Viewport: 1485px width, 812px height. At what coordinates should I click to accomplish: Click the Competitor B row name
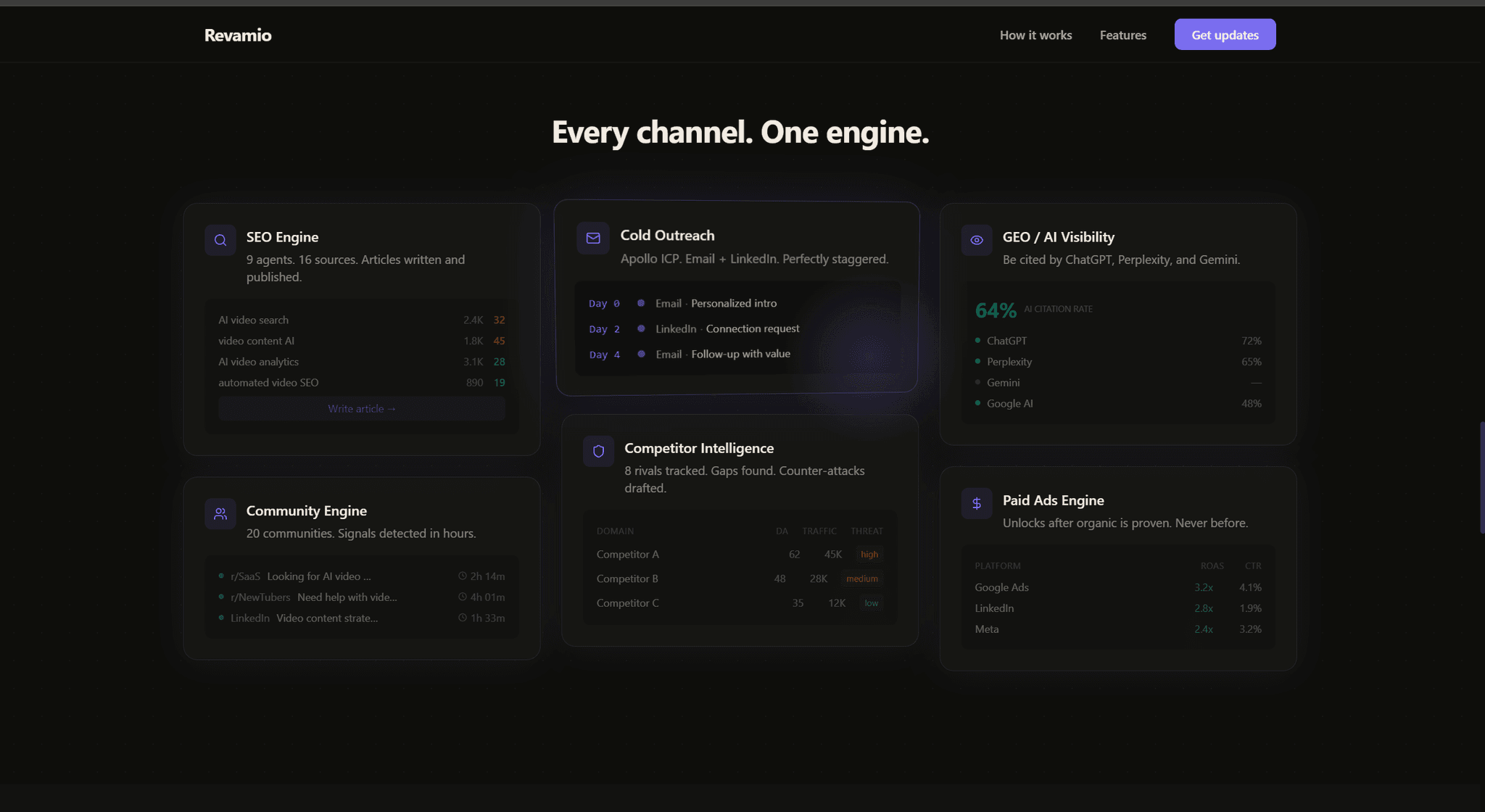click(627, 579)
